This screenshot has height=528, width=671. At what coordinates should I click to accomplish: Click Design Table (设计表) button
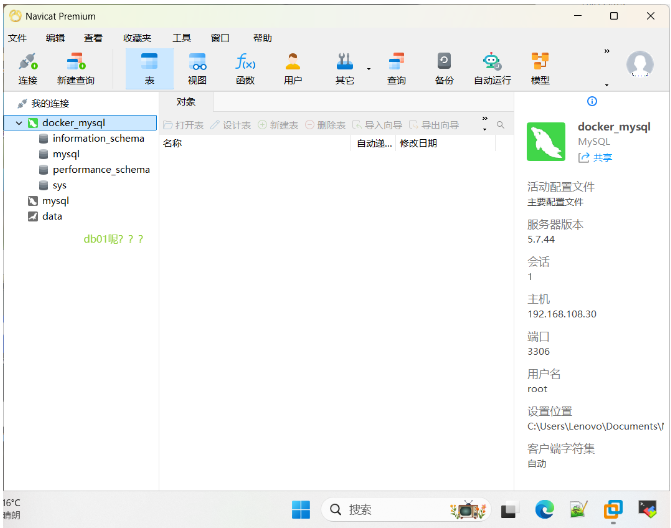pos(230,125)
